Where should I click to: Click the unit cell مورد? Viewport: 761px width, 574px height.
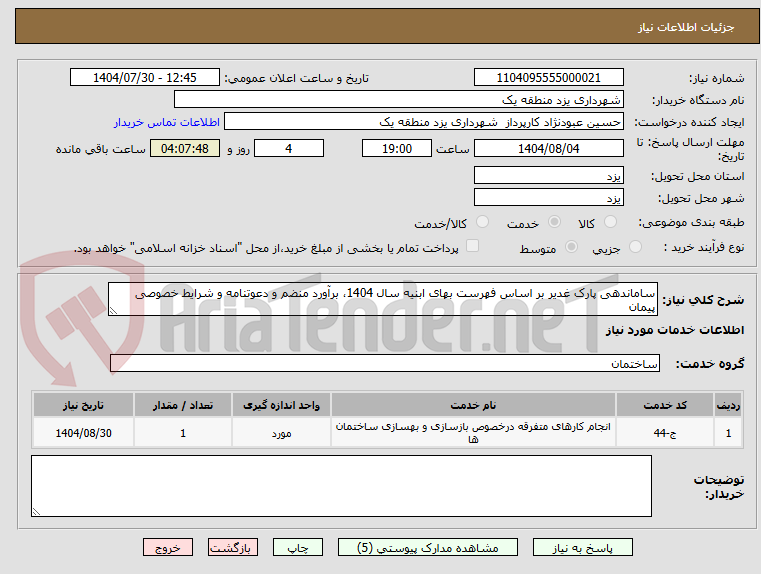click(281, 433)
